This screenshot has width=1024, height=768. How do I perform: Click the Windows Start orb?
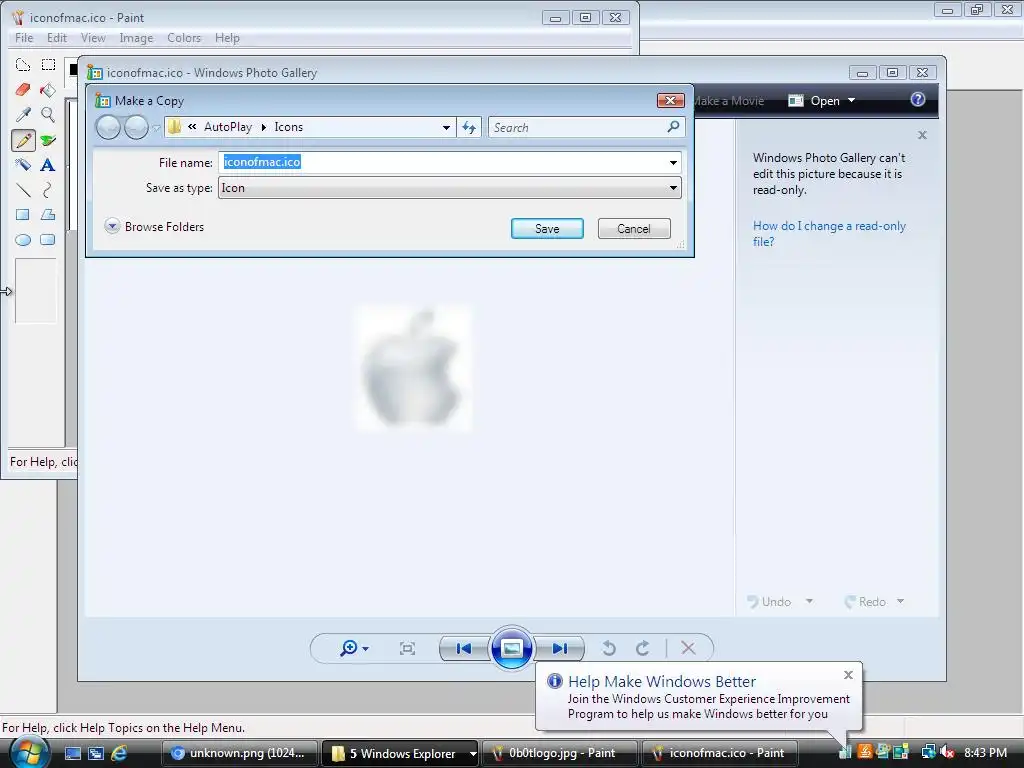coord(29,752)
